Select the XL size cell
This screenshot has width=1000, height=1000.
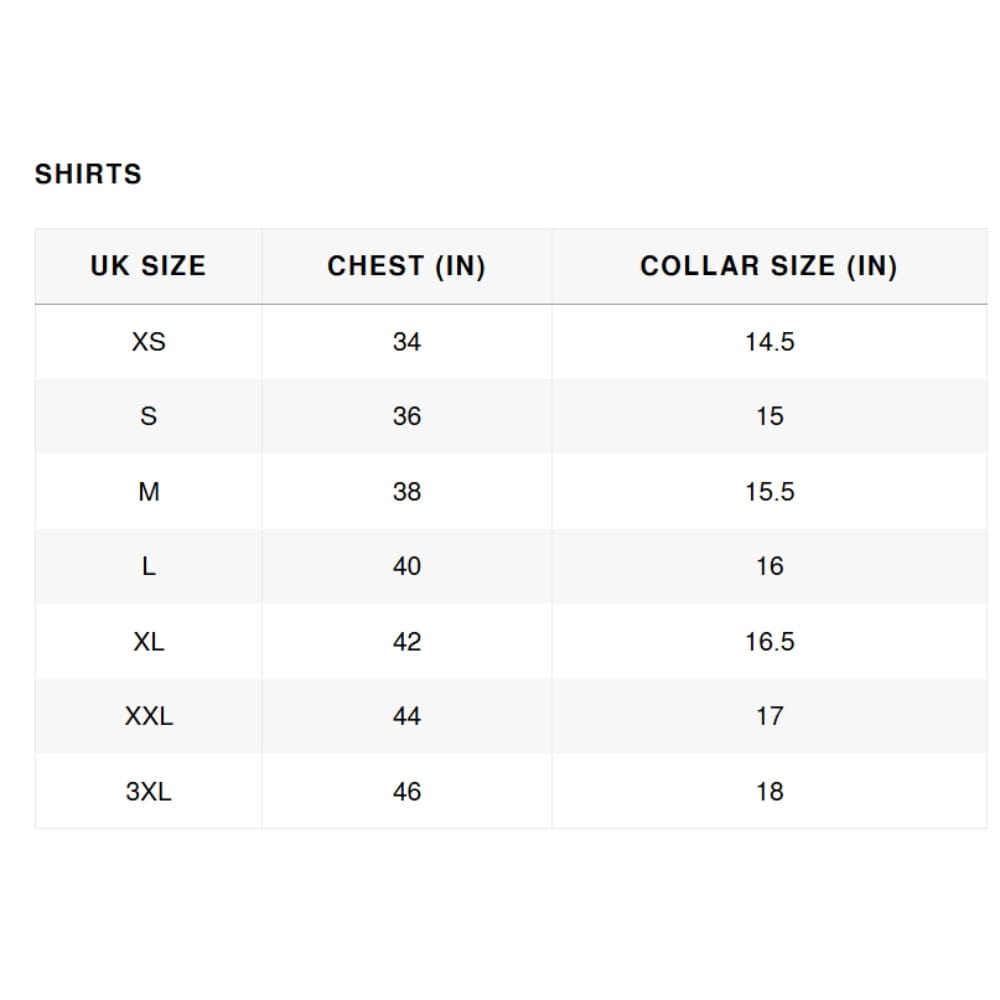click(x=148, y=642)
